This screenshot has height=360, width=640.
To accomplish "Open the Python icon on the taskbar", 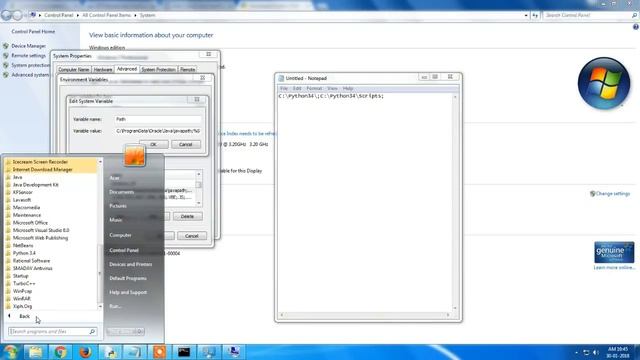I will (x=110, y=352).
